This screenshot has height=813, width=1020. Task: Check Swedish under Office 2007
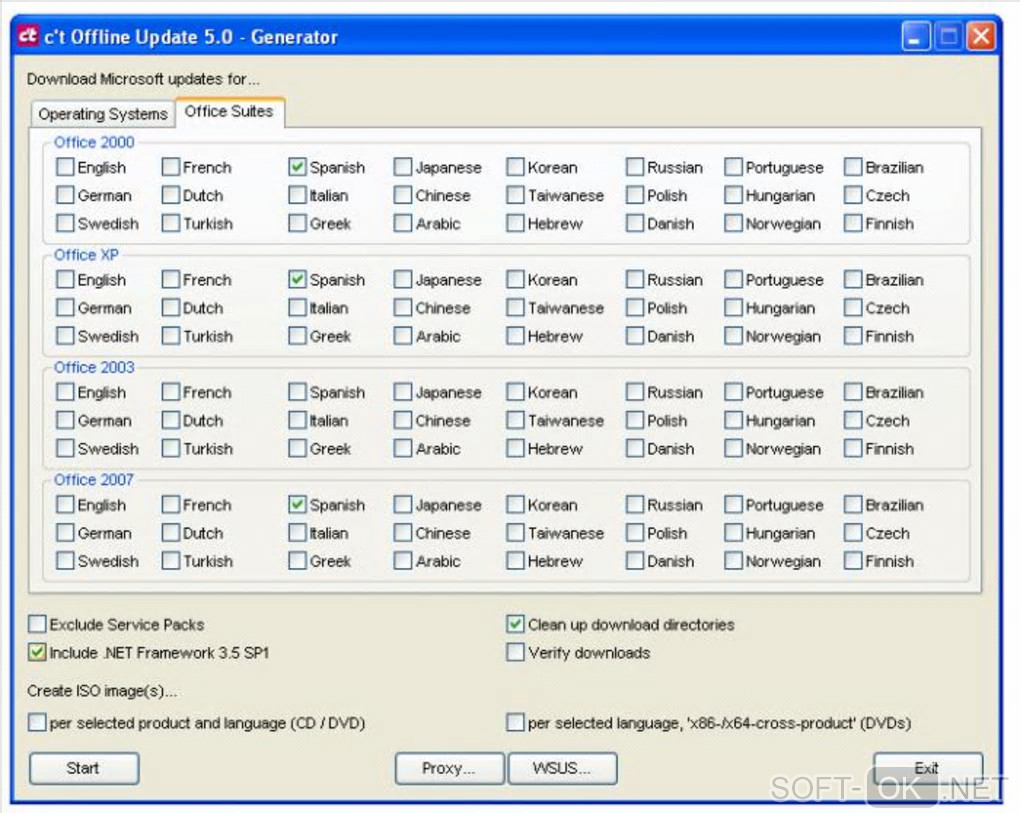point(65,561)
